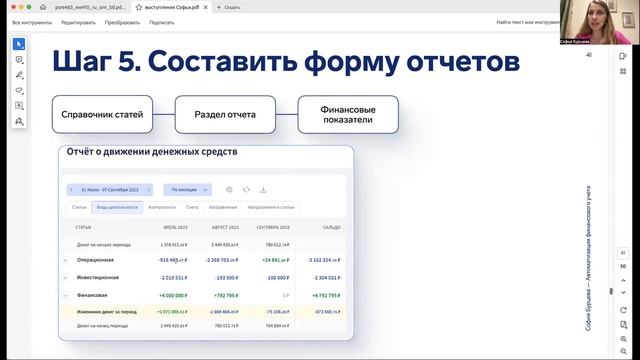Screen dimensions: 640x360
Task: Click the plus icon next to Создать
Action: tap(218, 7)
